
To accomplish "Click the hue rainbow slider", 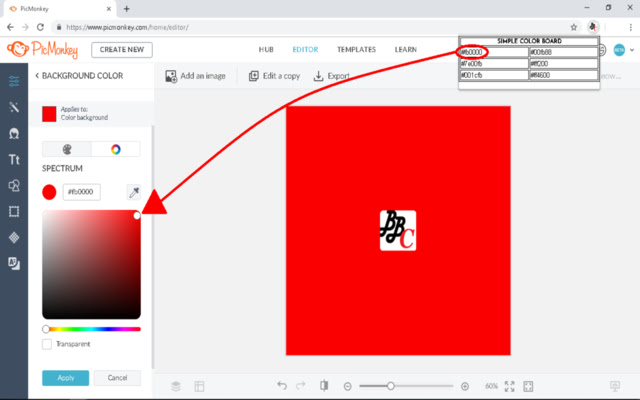I will pos(92,329).
